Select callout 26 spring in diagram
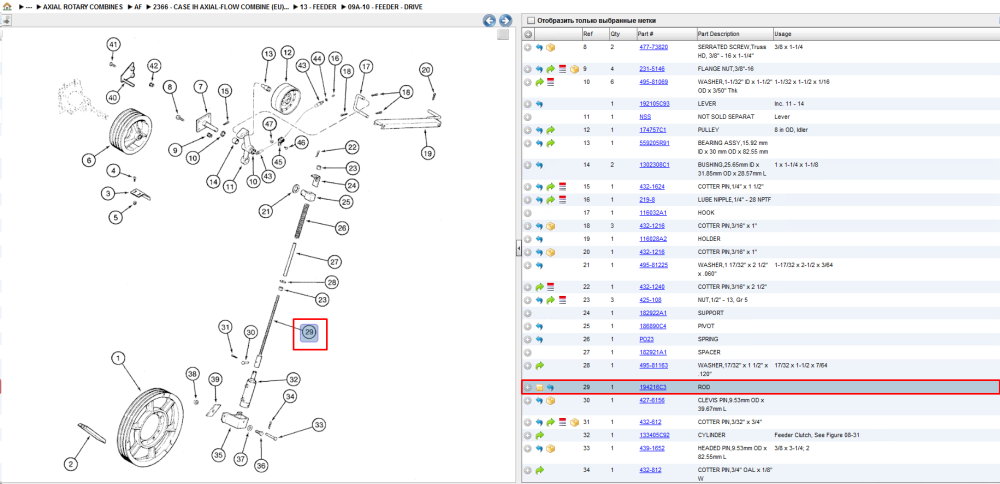 (342, 228)
